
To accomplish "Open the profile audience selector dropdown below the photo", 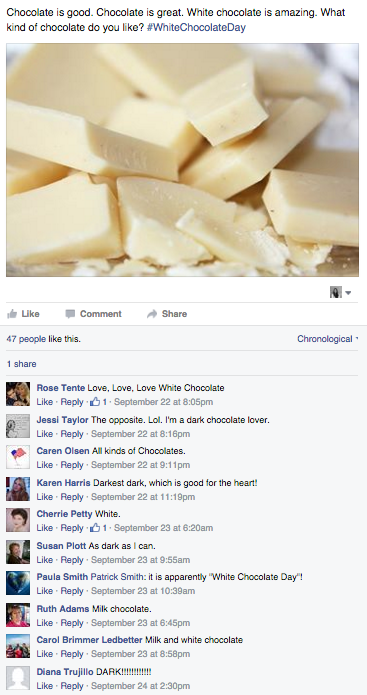I will (340, 292).
